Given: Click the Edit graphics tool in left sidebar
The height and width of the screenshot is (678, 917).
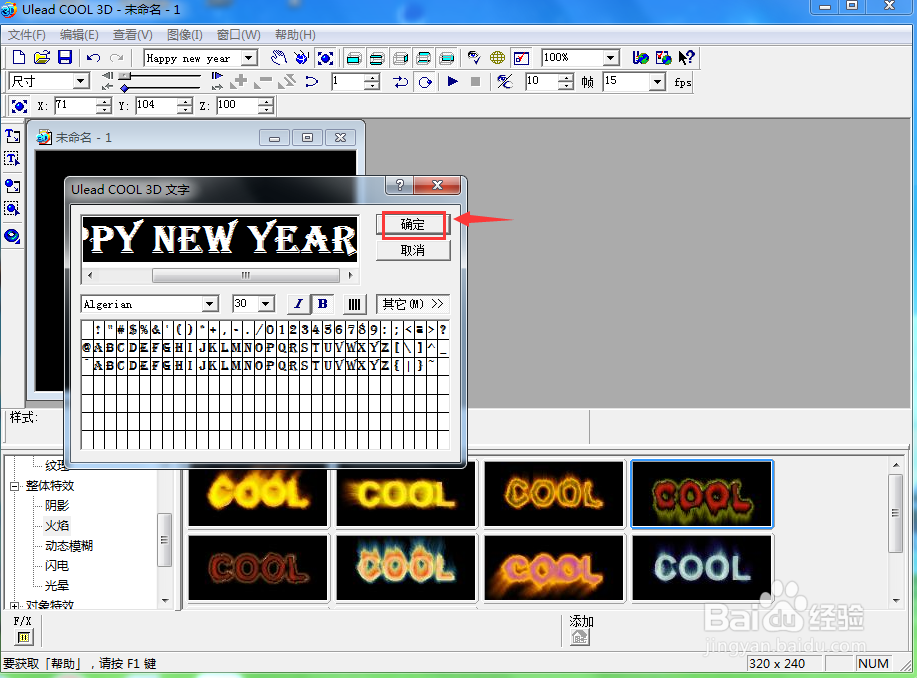Looking at the screenshot, I should (12, 208).
